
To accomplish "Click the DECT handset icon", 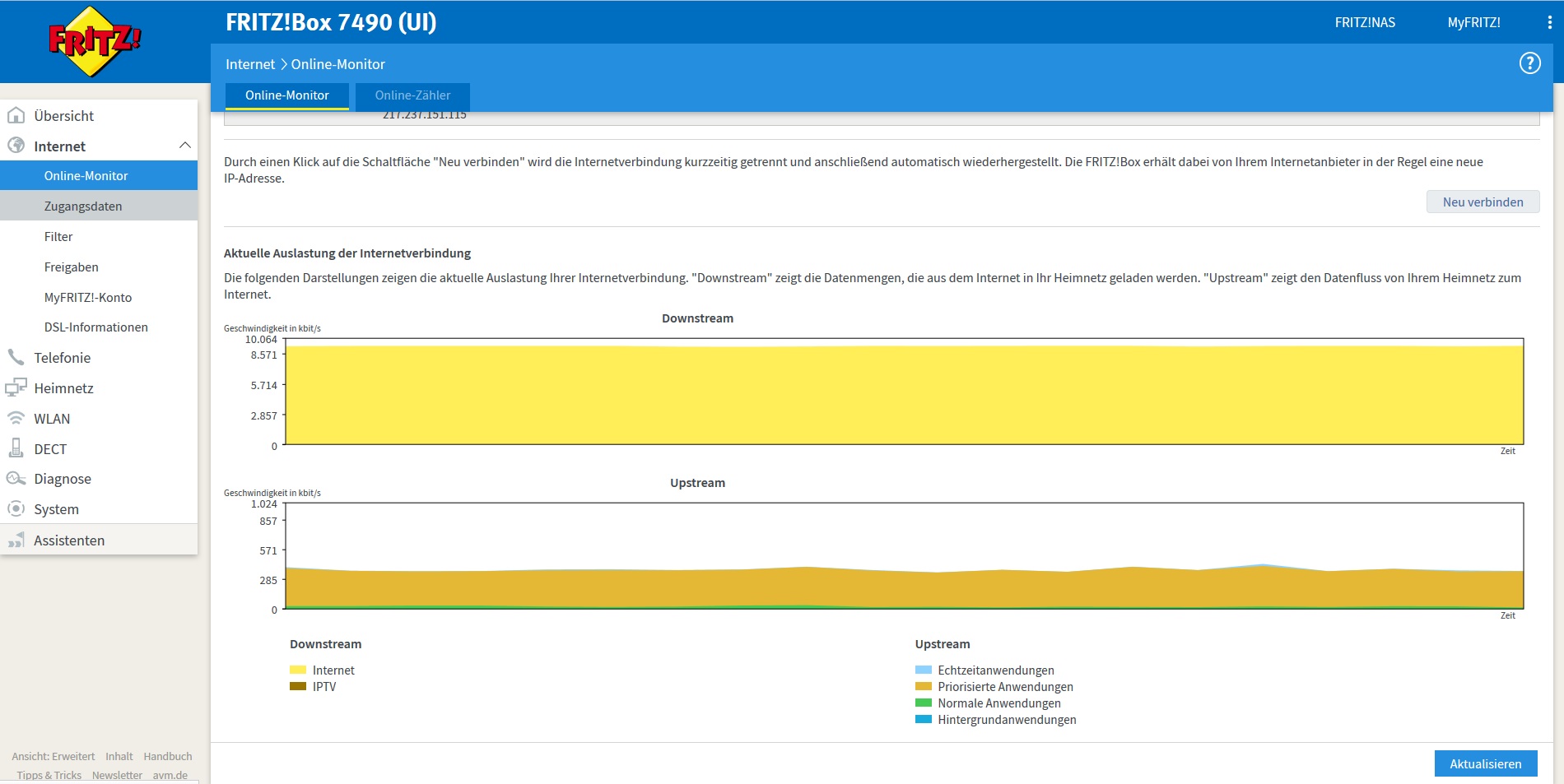I will 16,448.
